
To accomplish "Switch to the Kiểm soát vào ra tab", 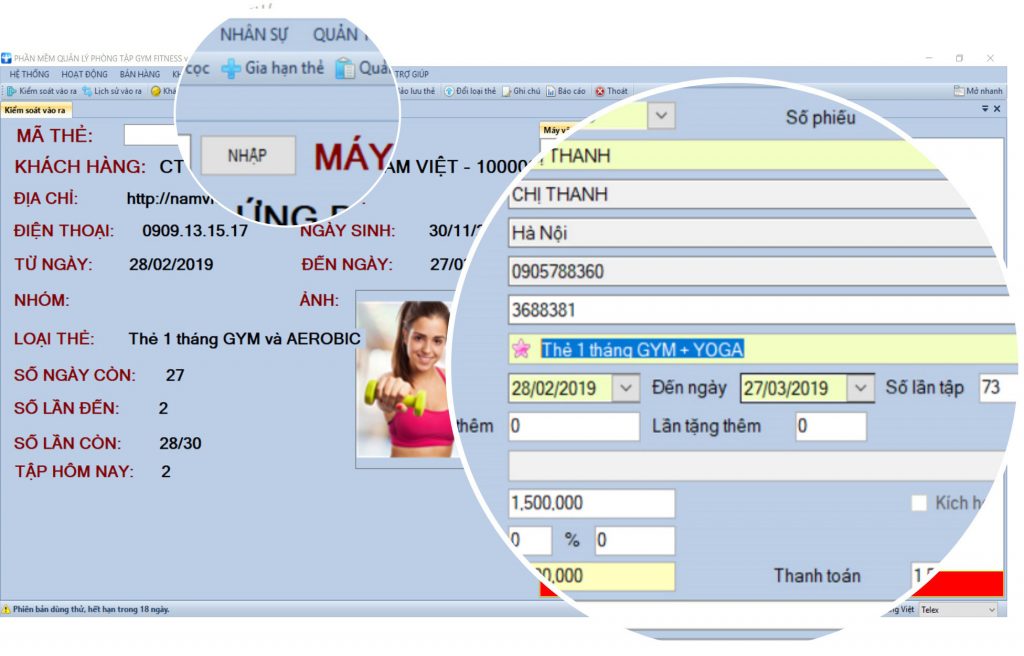I will pos(33,110).
